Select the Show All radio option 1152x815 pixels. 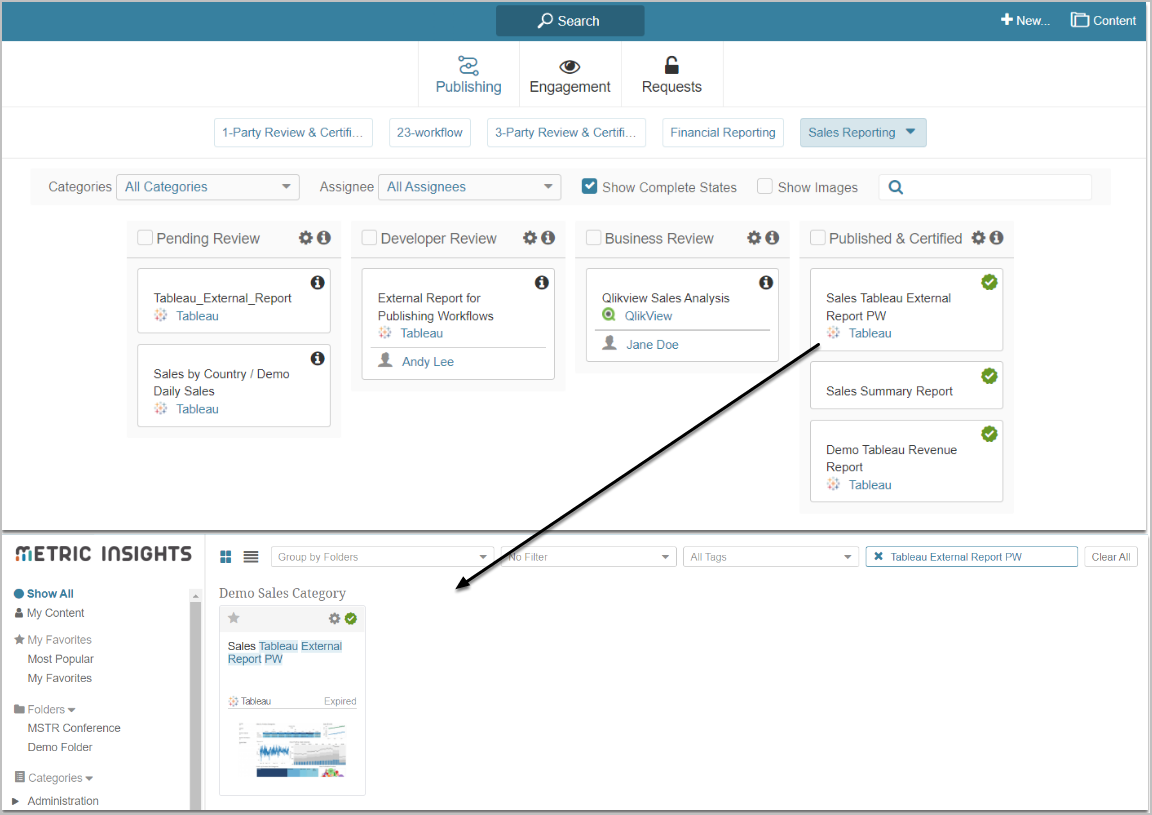click(x=19, y=594)
